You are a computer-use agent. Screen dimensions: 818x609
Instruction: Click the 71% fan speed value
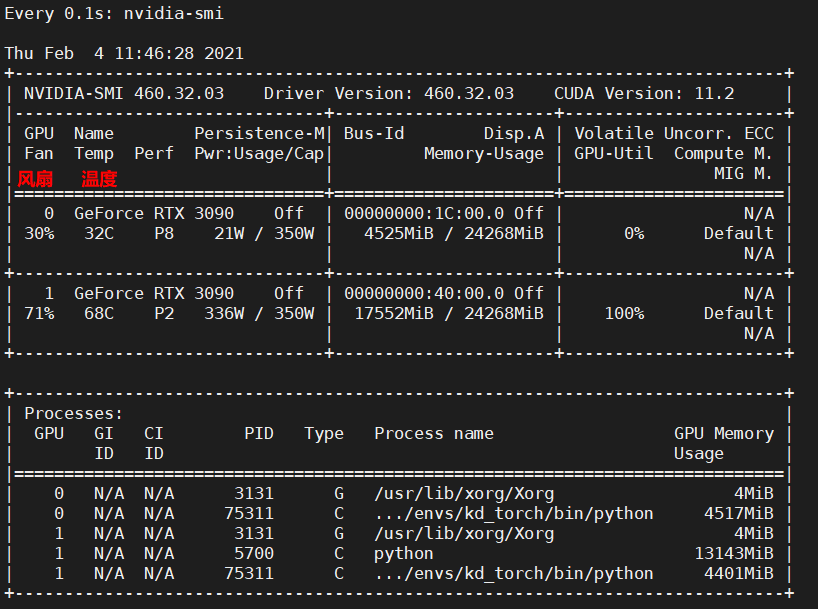pos(39,313)
